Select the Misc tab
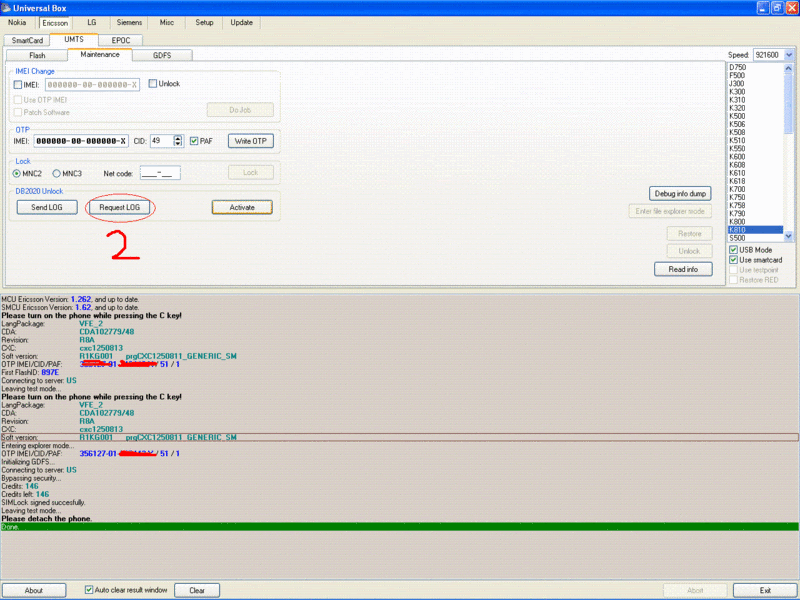The height and width of the screenshot is (600, 800). pyautogui.click(x=167, y=22)
